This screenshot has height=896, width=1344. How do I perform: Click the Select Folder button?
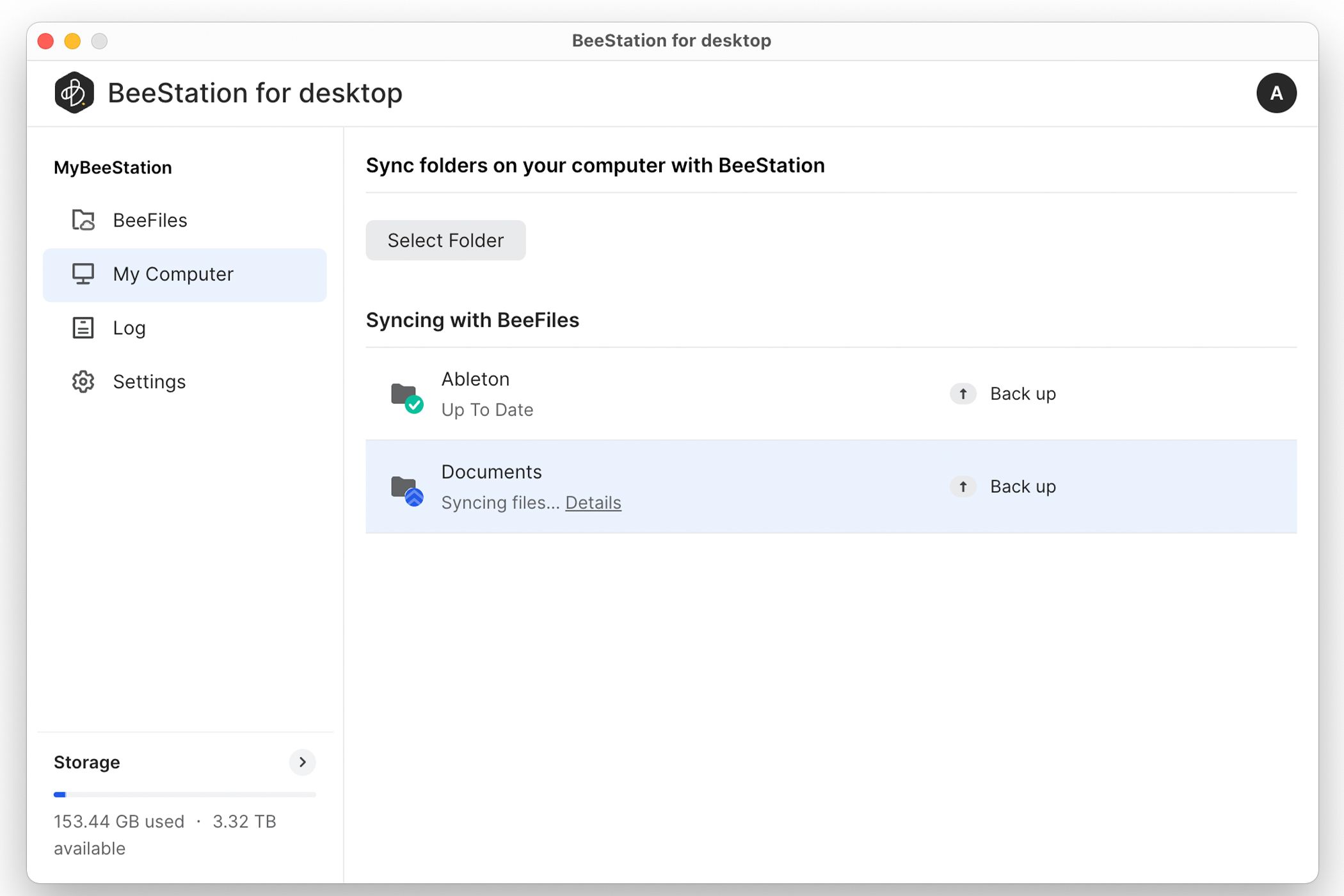coord(445,241)
